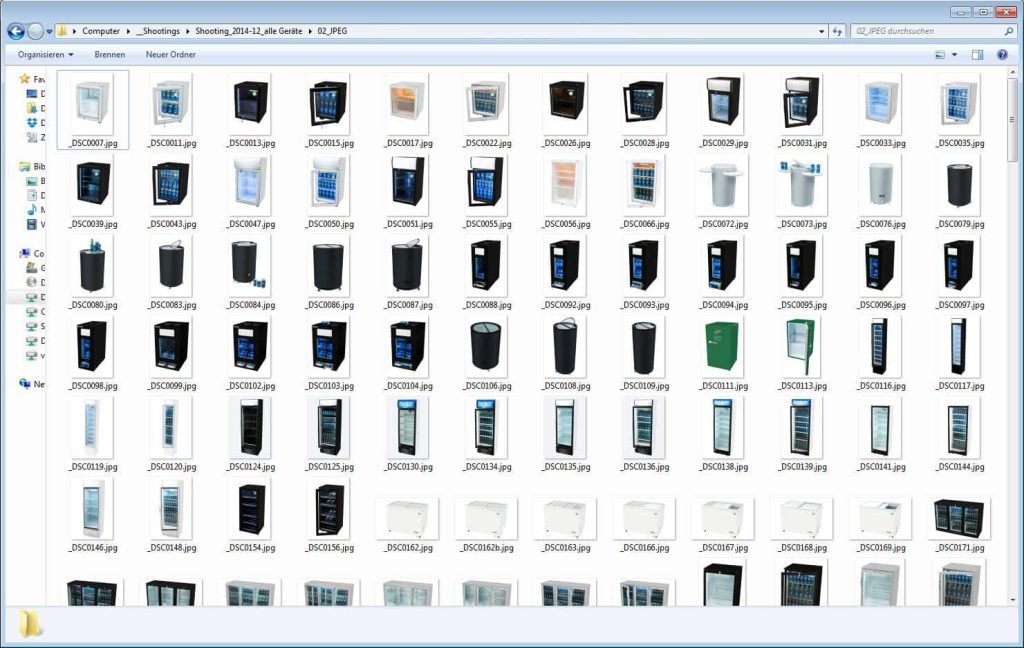Click the refresh button beside address bar
This screenshot has width=1024, height=648.
[838, 31]
